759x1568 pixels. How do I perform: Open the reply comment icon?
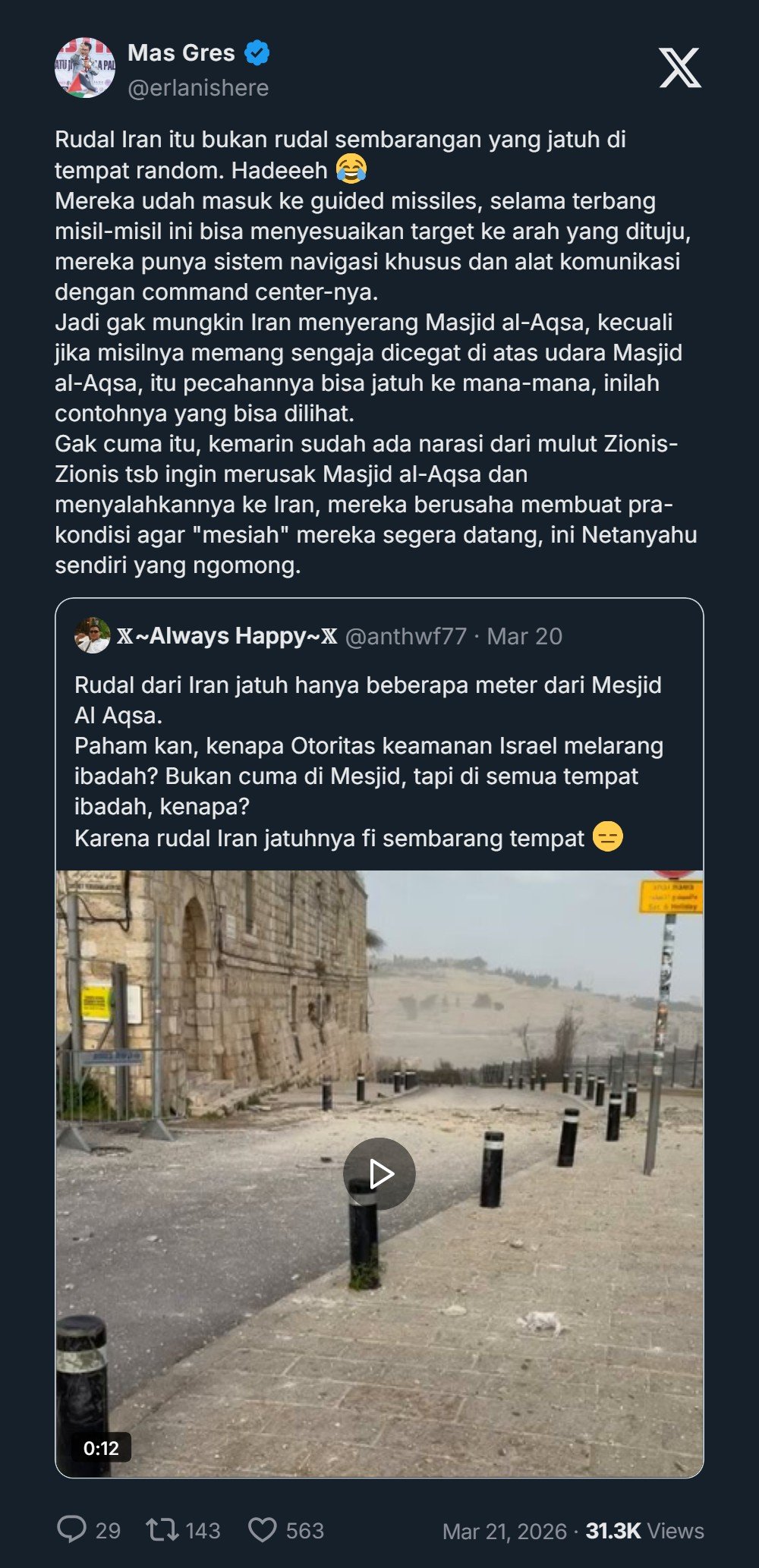pos(71,1529)
